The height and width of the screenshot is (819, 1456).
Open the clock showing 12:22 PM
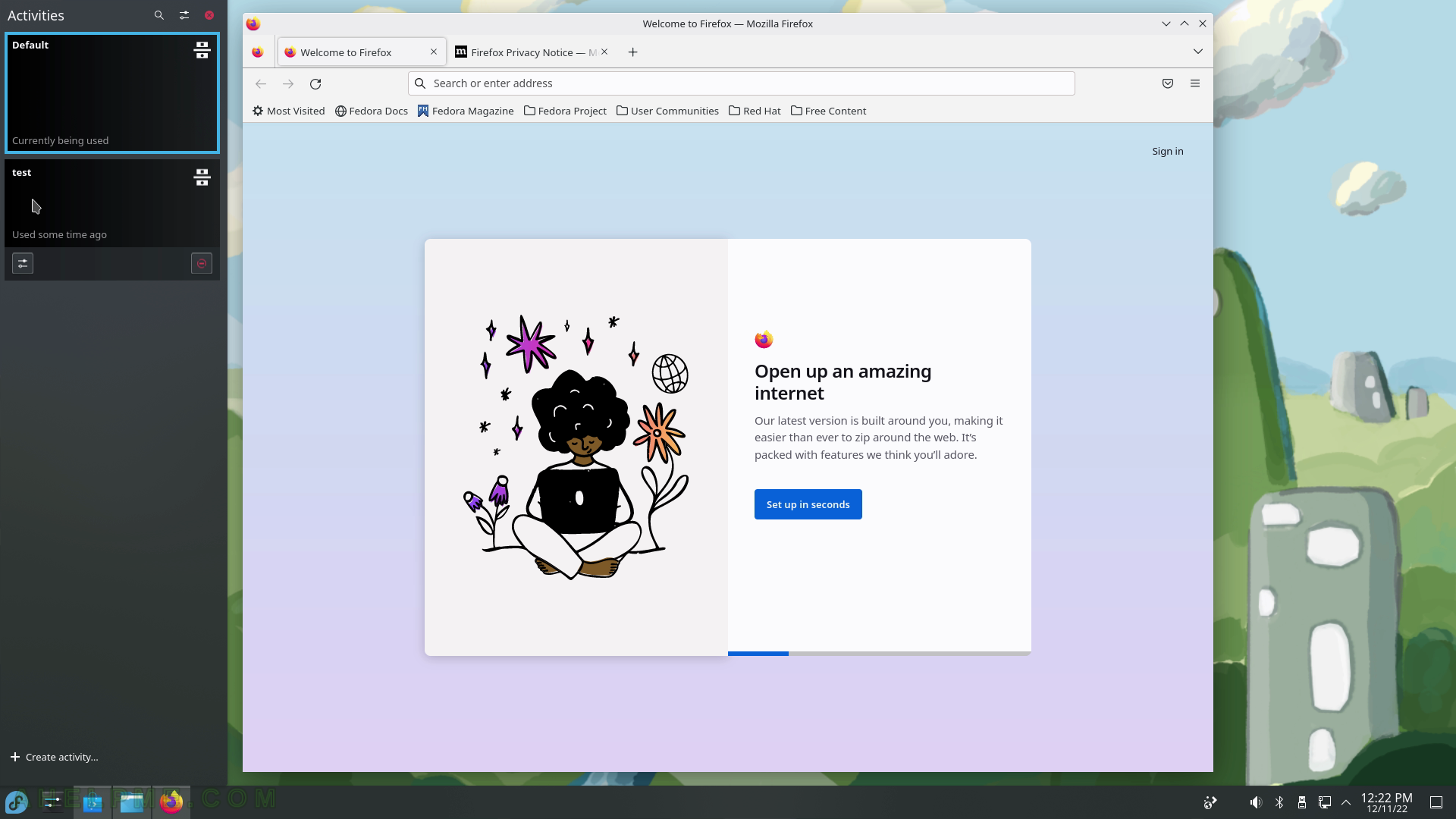(x=1386, y=802)
